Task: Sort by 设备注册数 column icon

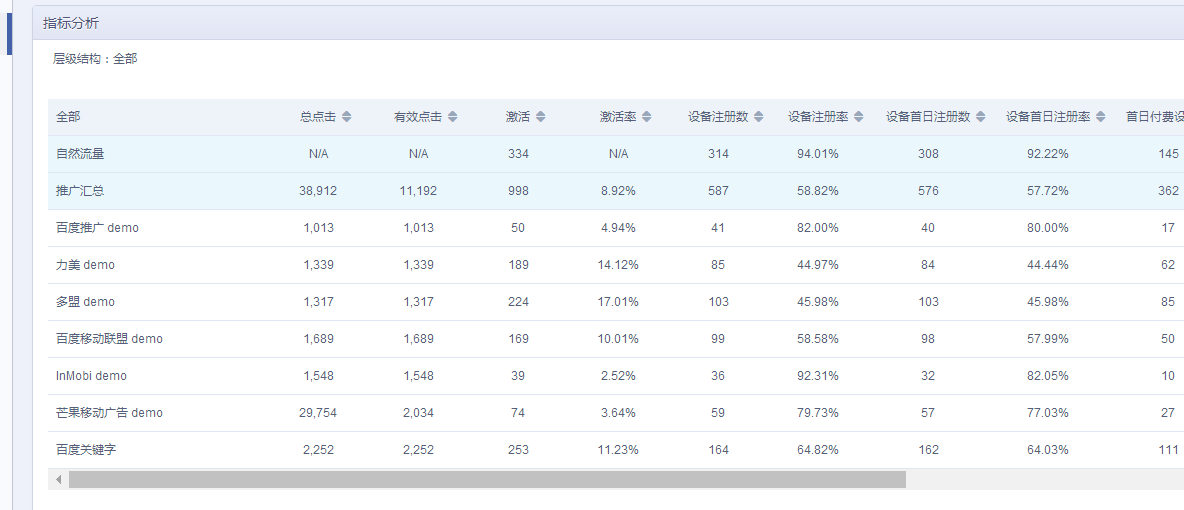Action: (x=758, y=117)
